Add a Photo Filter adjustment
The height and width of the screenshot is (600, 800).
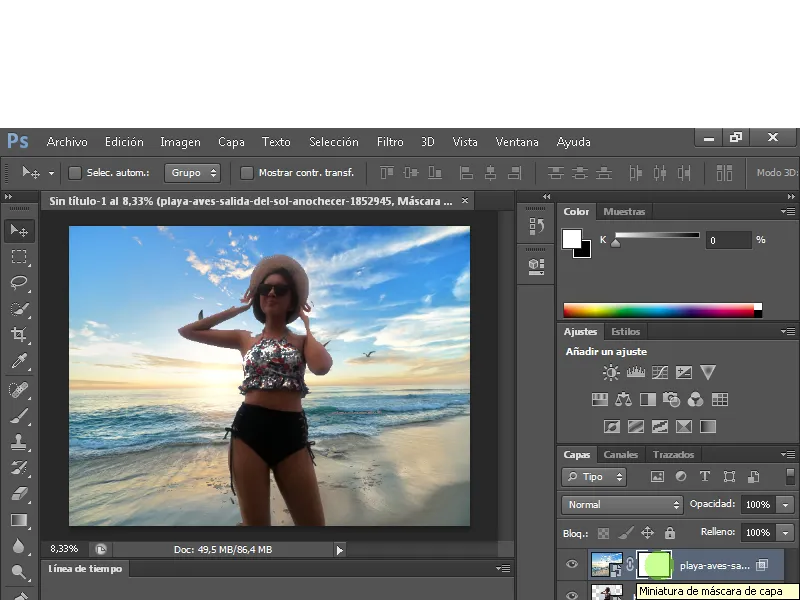[671, 399]
